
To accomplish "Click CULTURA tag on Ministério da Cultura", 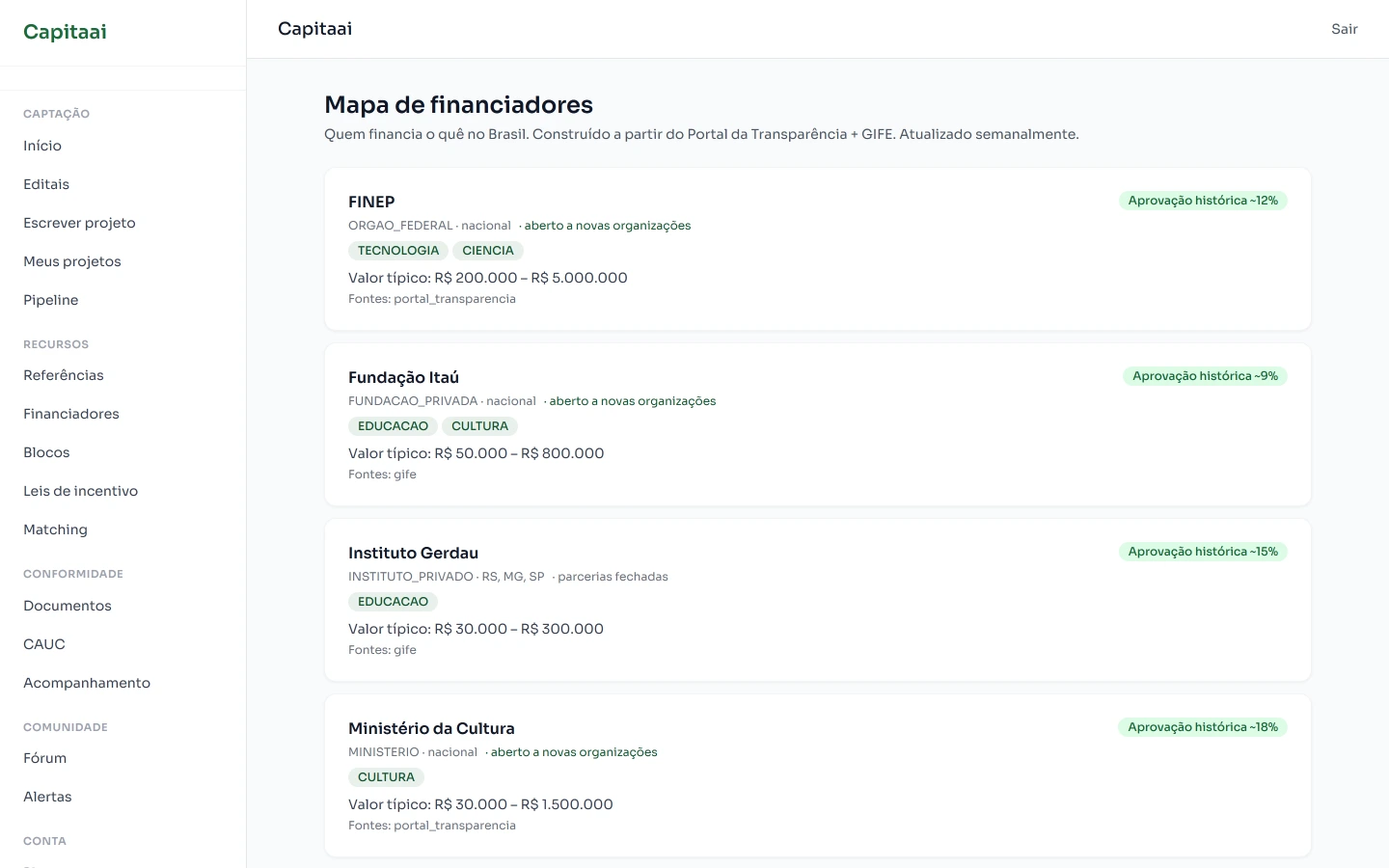I will click(386, 777).
